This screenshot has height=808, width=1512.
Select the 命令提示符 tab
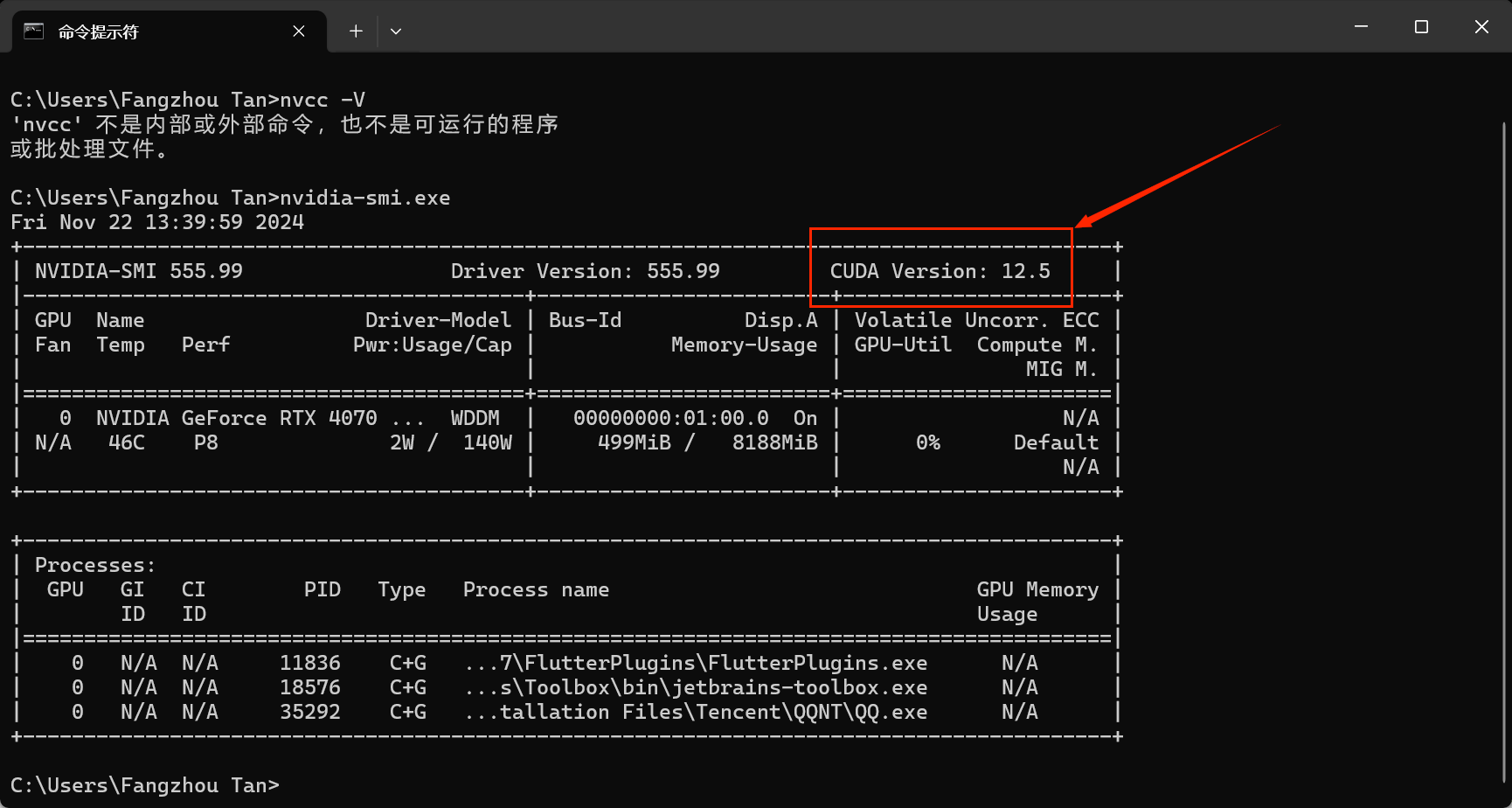pyautogui.click(x=169, y=31)
